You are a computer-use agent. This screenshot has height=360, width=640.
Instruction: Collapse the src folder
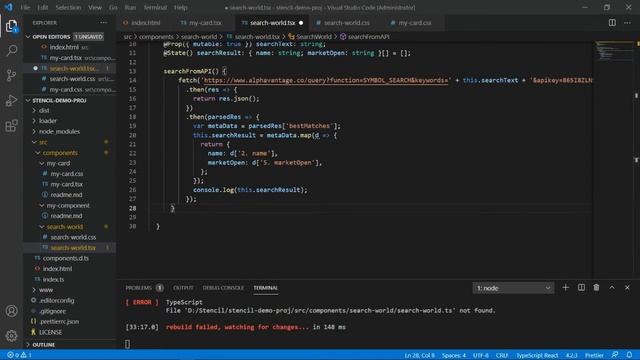click(x=43, y=142)
